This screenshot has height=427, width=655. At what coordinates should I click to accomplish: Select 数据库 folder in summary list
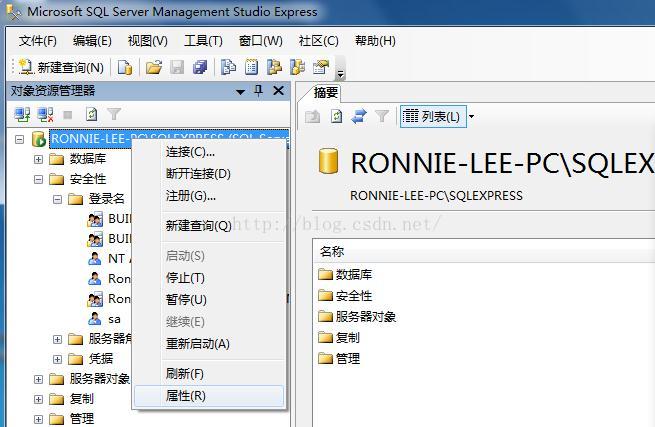(345, 274)
